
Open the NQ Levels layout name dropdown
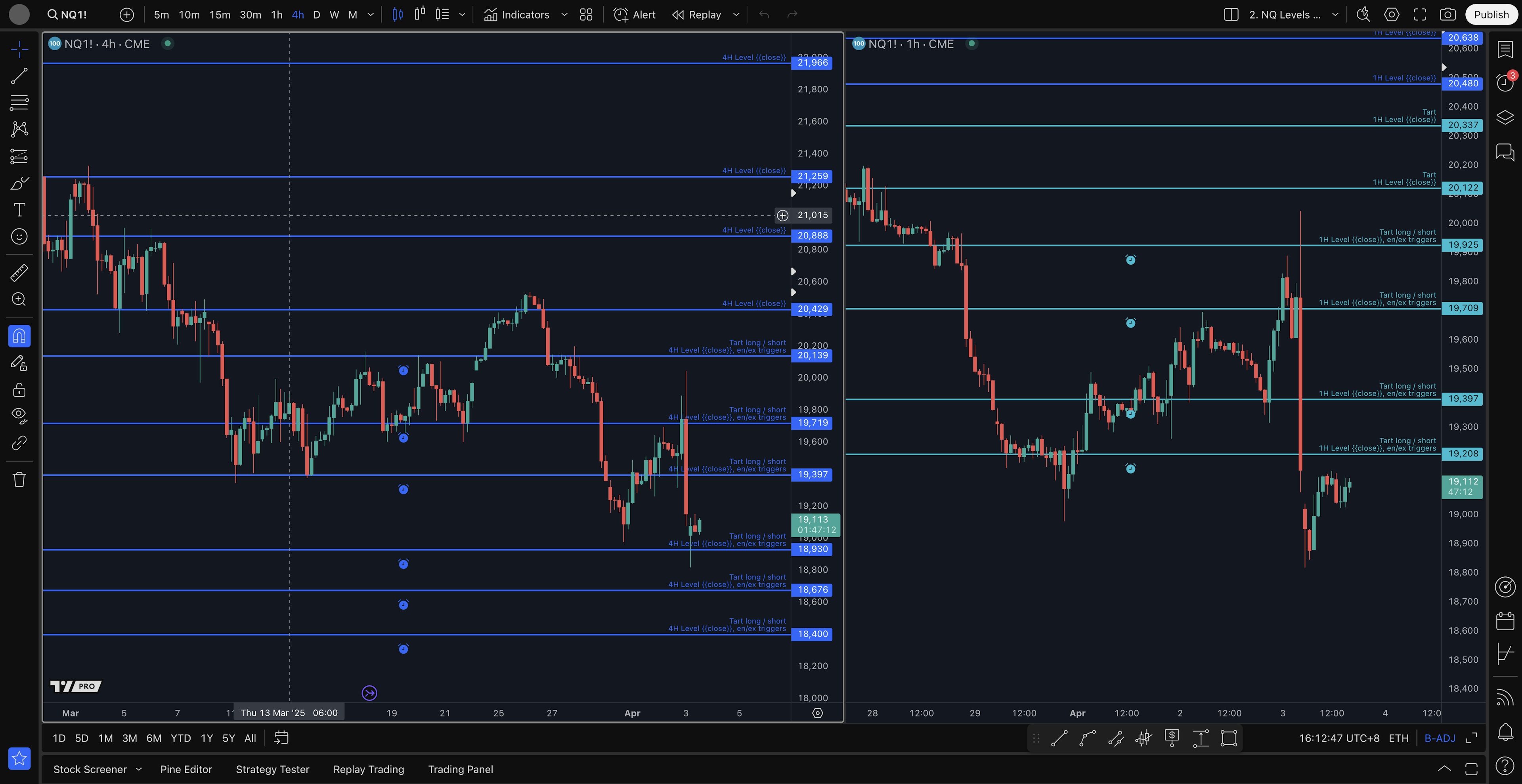pos(1335,15)
